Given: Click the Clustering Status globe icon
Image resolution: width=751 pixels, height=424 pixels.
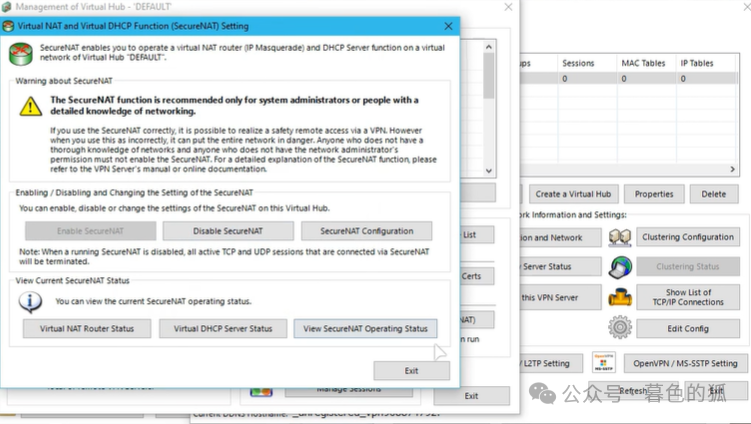Looking at the screenshot, I should tap(620, 267).
